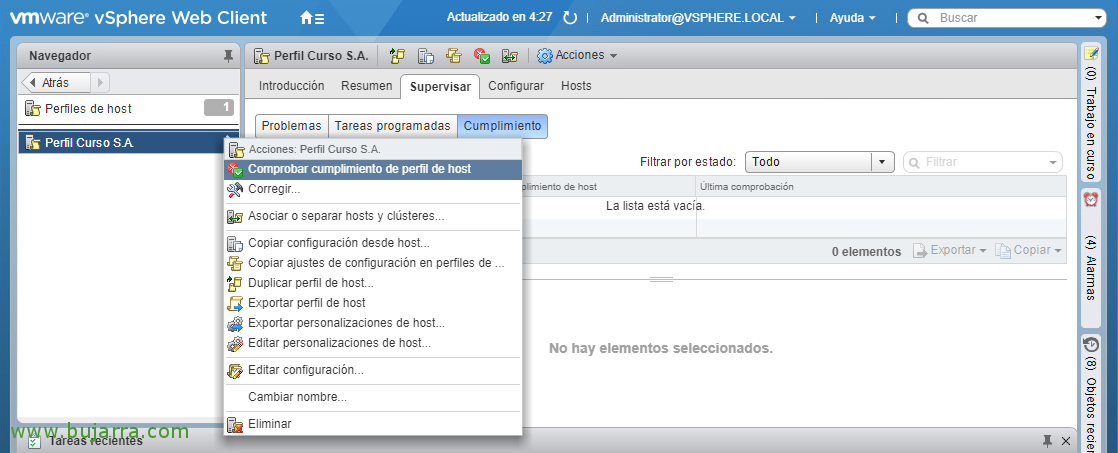Click the Tareas recientes panel icon

(x=34, y=442)
